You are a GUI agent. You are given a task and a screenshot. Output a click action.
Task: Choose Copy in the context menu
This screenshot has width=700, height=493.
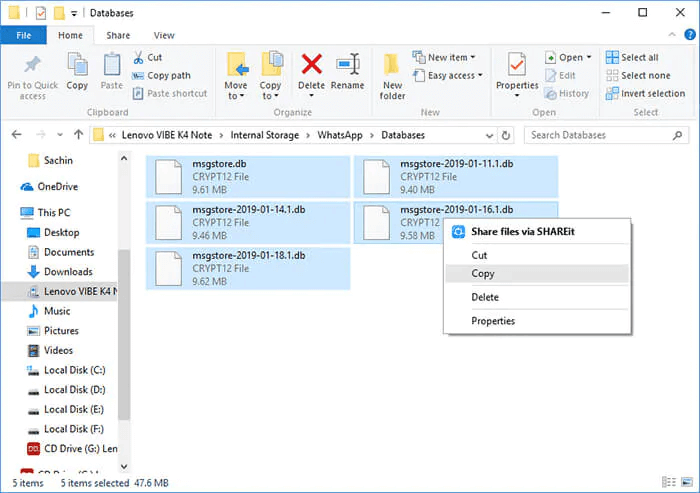point(537,273)
